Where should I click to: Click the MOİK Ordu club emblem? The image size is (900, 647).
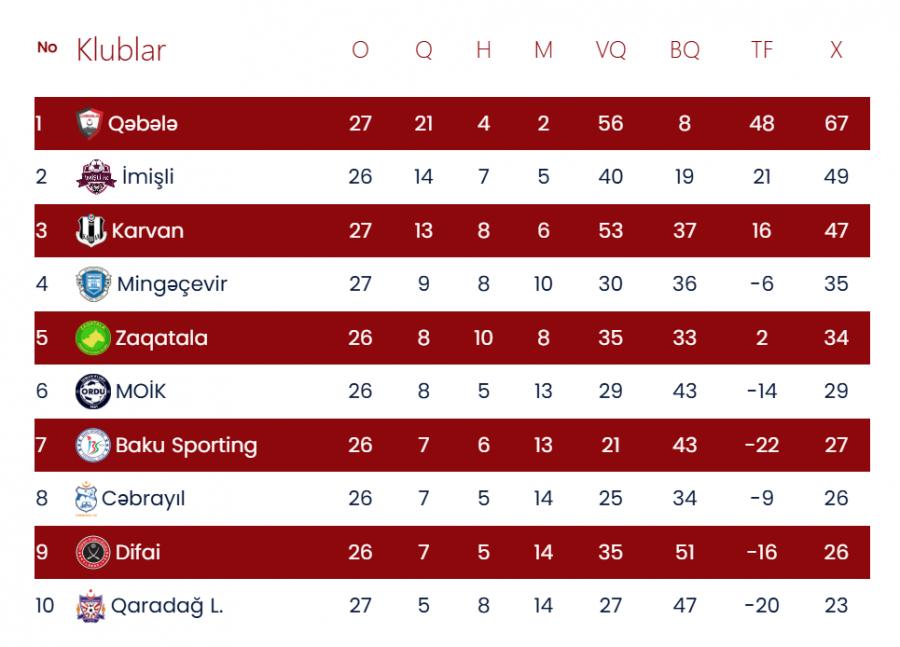tap(93, 391)
